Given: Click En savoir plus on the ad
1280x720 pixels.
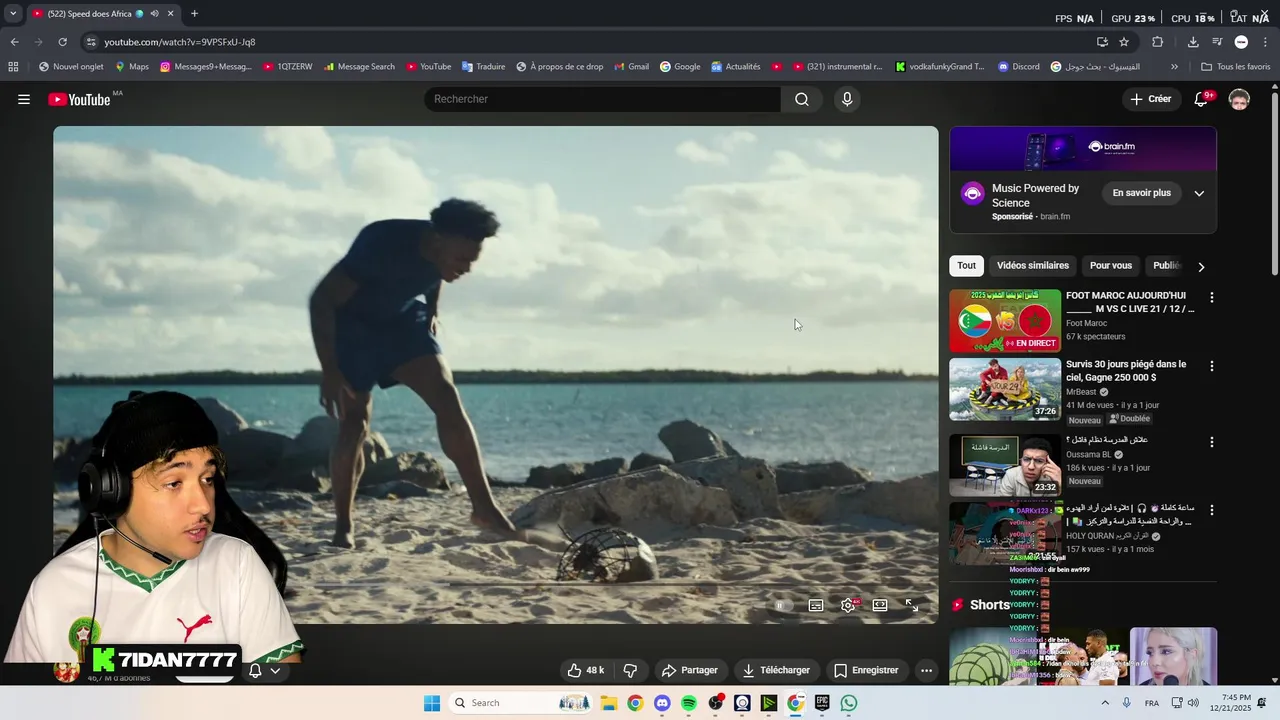Looking at the screenshot, I should [1141, 193].
